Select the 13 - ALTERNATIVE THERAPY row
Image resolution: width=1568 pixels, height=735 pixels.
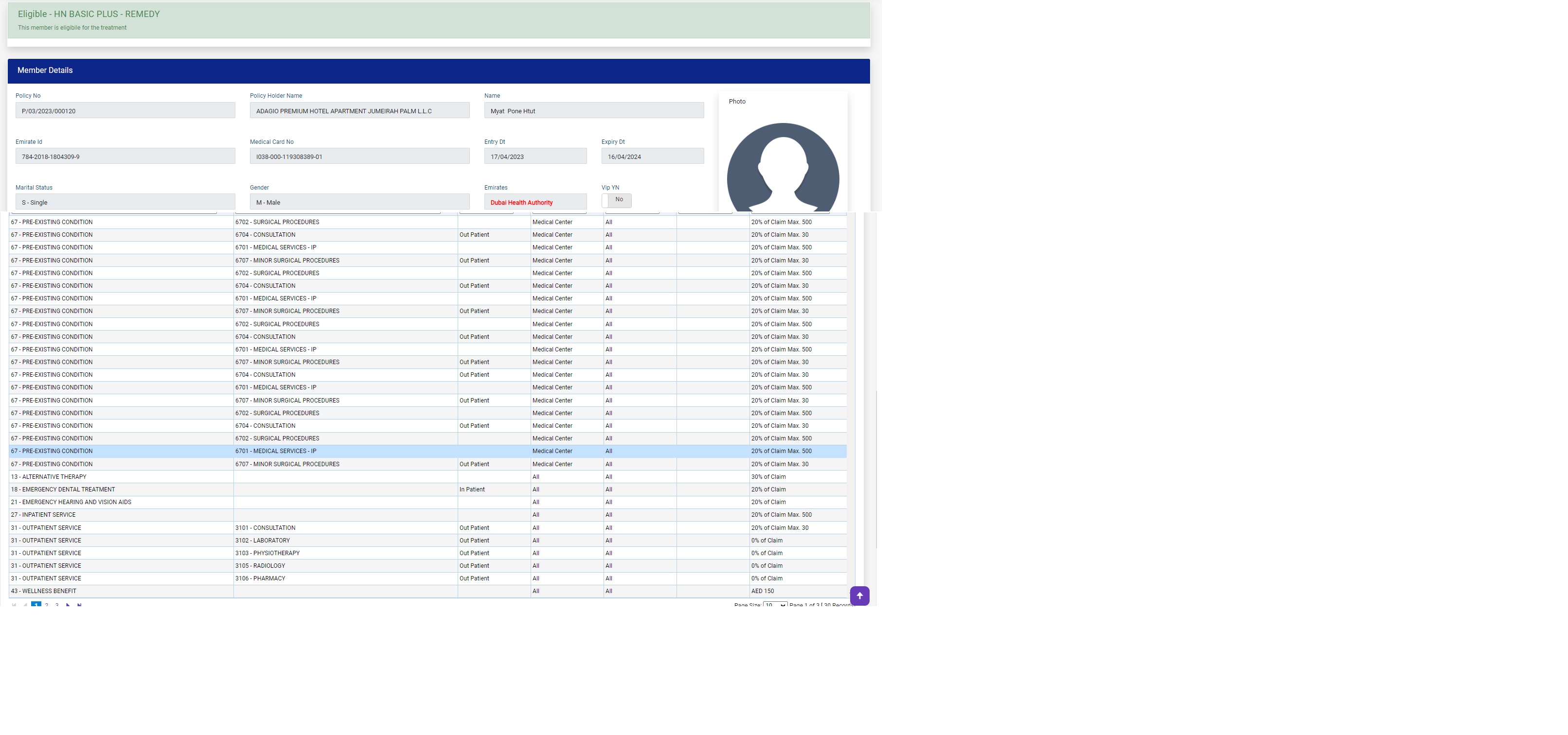click(121, 476)
